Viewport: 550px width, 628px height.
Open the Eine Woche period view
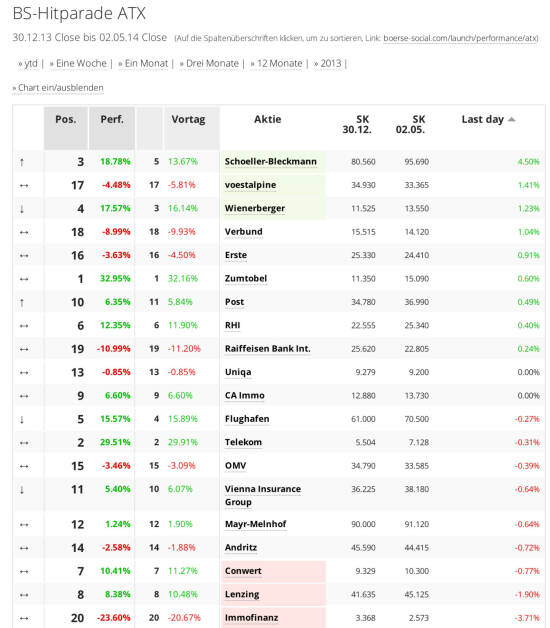click(81, 63)
